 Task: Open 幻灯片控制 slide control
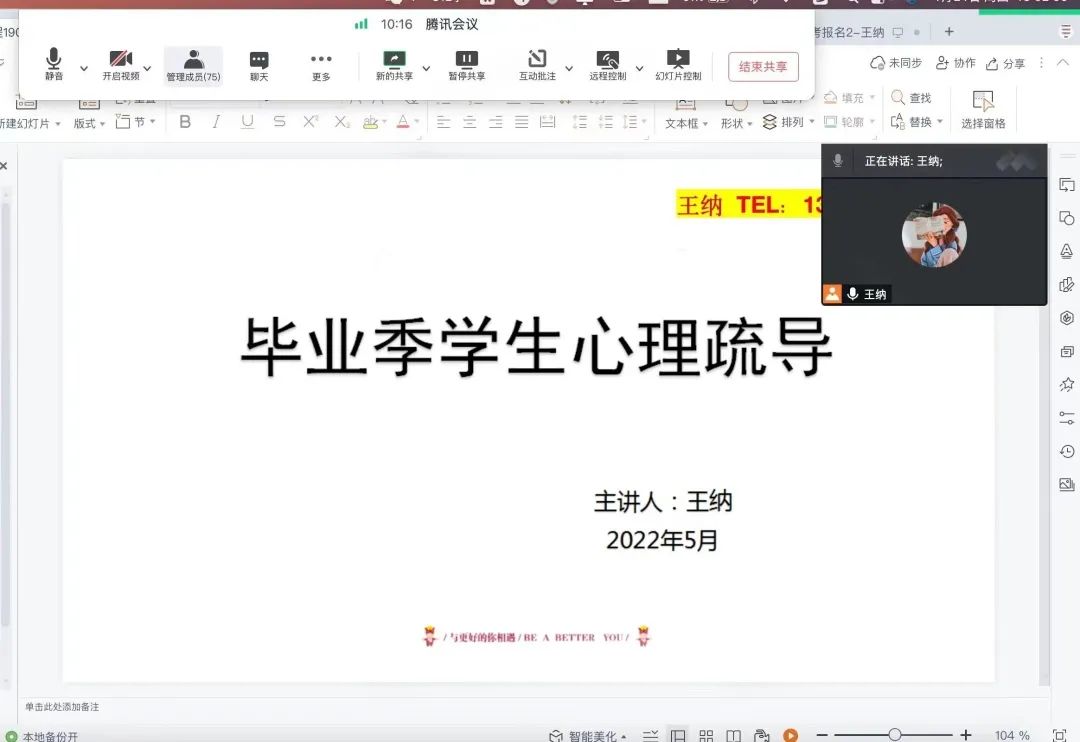click(678, 66)
